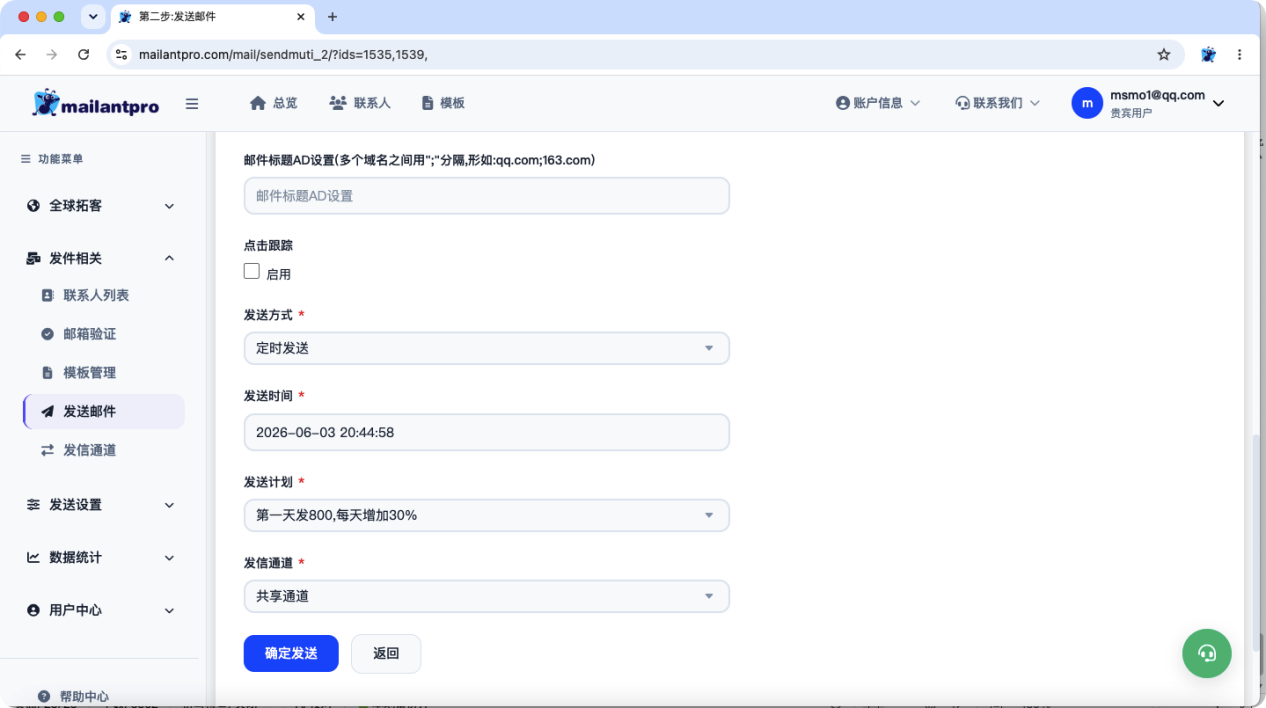This screenshot has height=708, width=1266.
Task: Click the 确定发送 button
Action: 291,653
